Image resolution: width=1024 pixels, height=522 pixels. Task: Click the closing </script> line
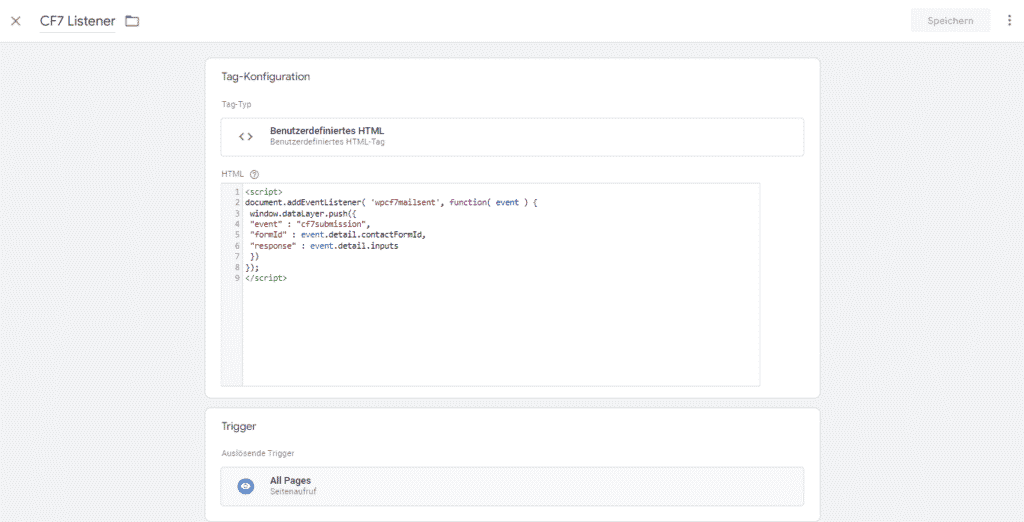pyautogui.click(x=266, y=278)
